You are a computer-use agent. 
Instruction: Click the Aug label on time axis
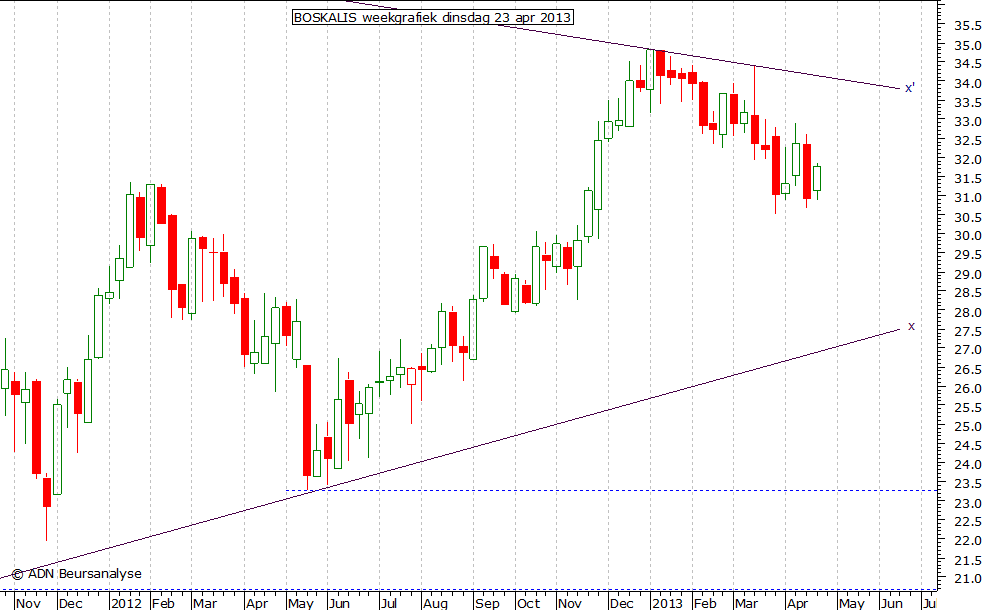coord(435,603)
